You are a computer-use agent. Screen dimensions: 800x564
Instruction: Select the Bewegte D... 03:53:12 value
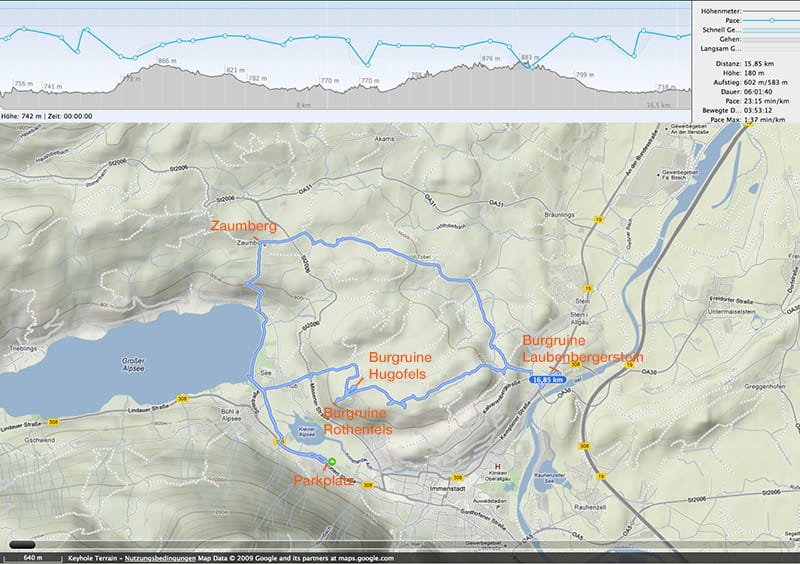(758, 110)
